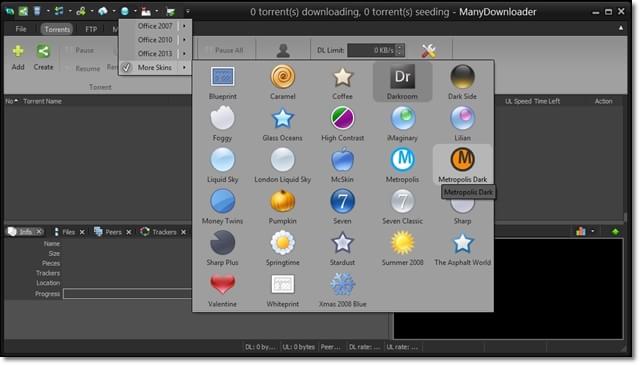Select the Seven Classic skin

click(402, 201)
